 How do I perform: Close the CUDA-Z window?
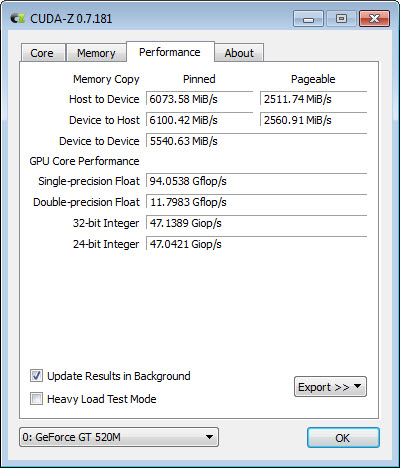point(374,18)
